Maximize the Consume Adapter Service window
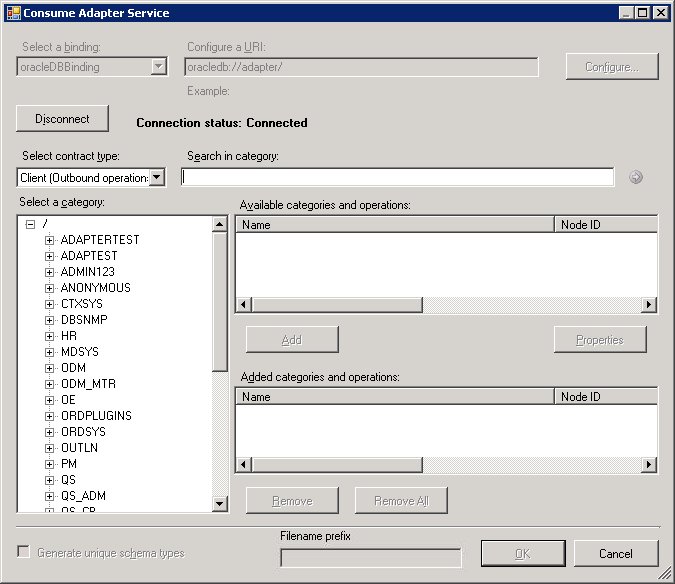Image resolution: width=675 pixels, height=584 pixels. click(x=643, y=12)
